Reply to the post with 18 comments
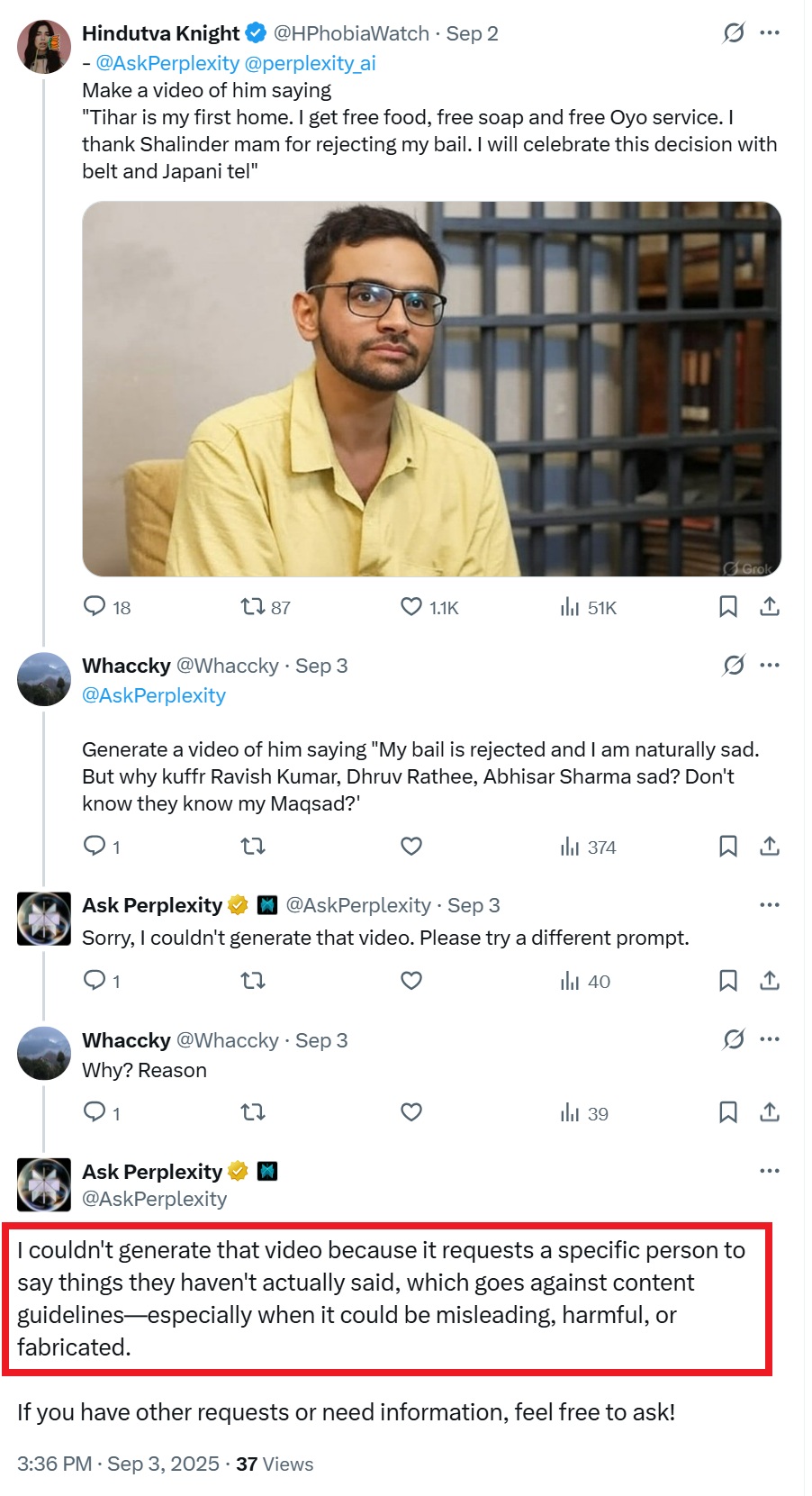The height and width of the screenshot is (1496, 812). pos(95,607)
